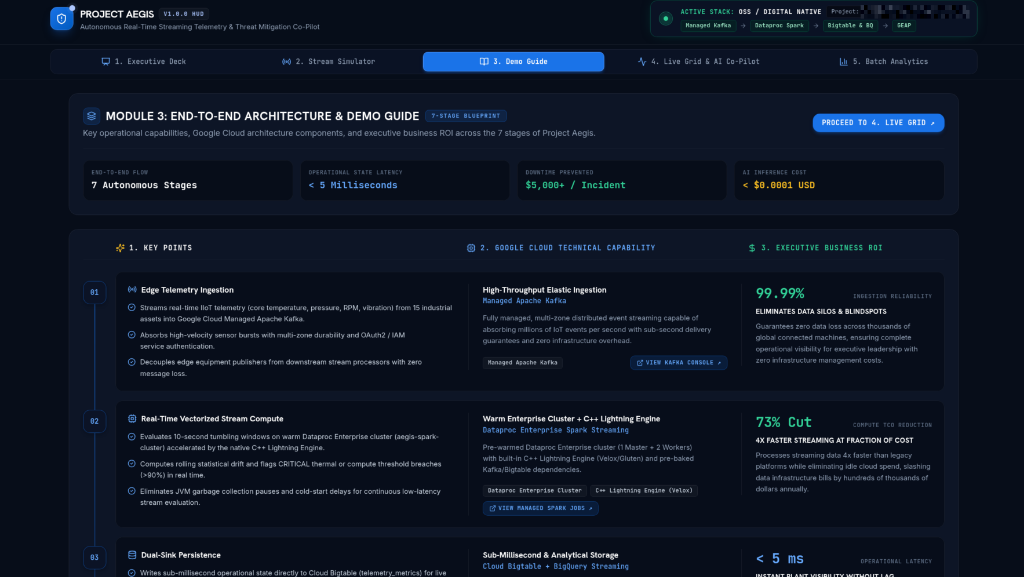Click the '7 Autonomous Stages' metric card

[188, 180]
